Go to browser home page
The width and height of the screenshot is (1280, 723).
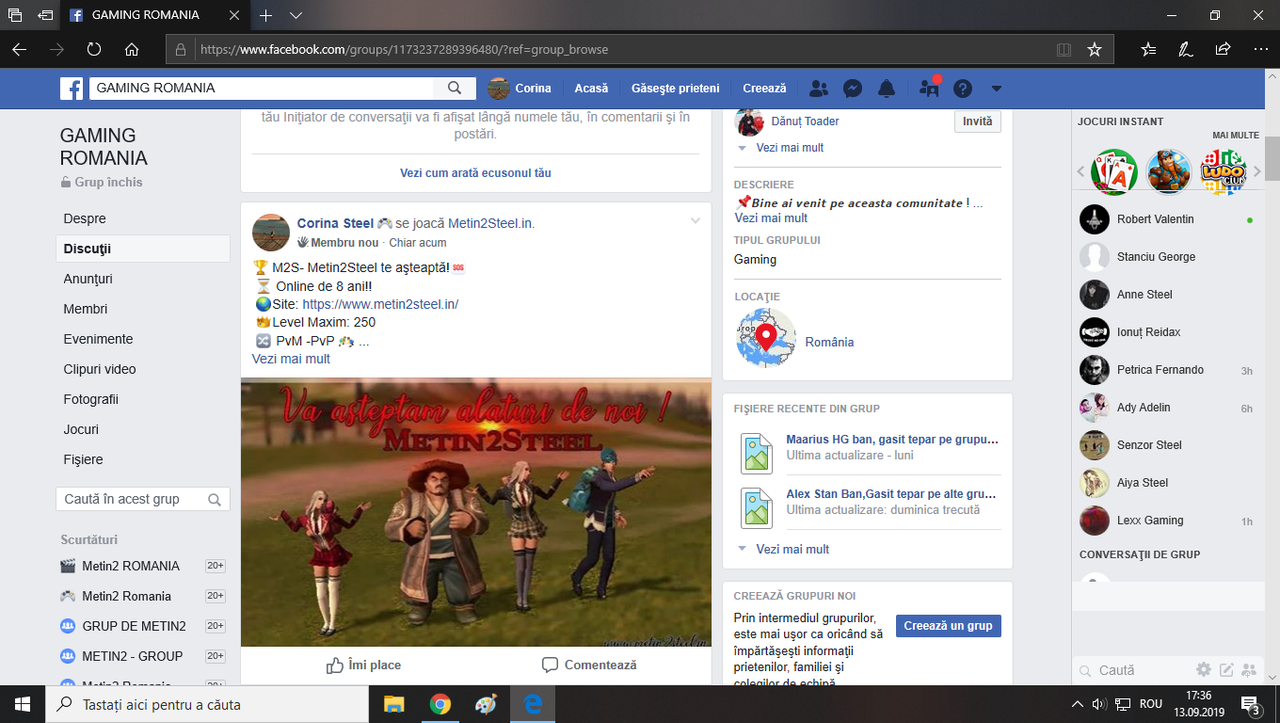(x=132, y=49)
